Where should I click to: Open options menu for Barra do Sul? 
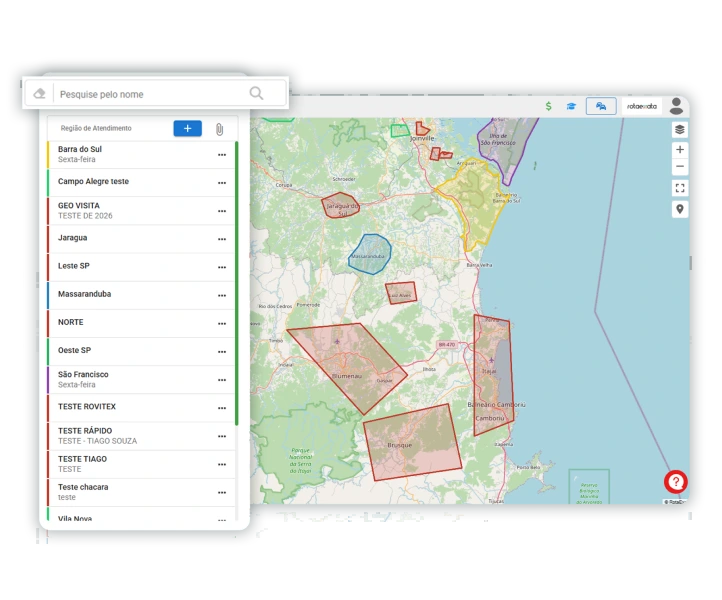pos(222,155)
